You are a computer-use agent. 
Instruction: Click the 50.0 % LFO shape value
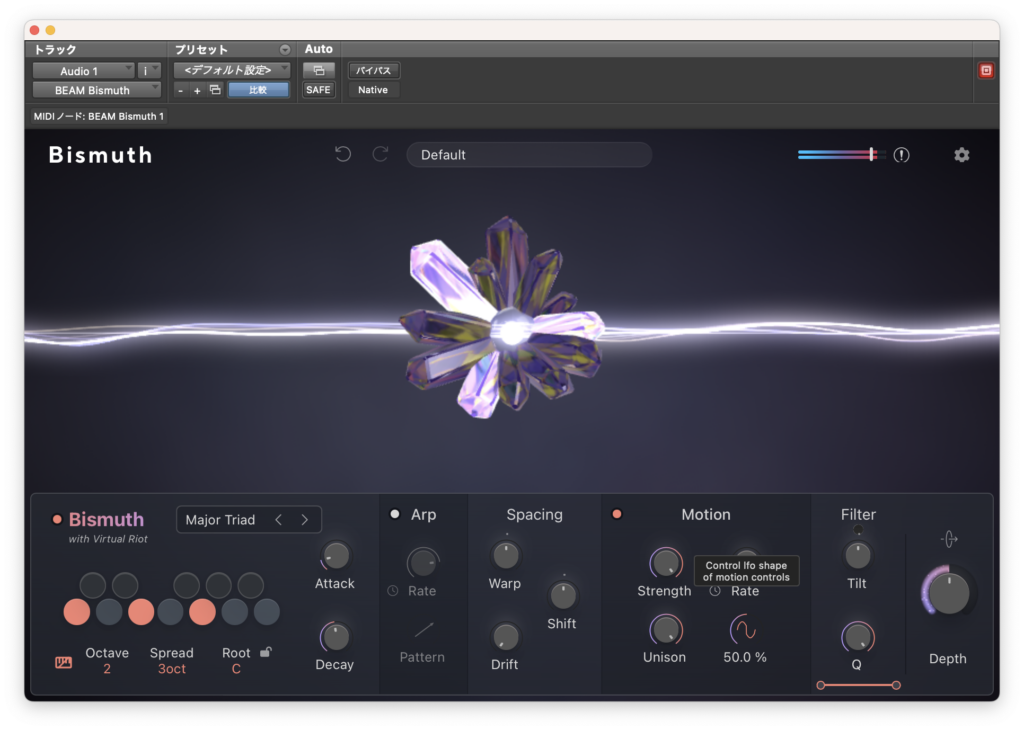click(744, 657)
